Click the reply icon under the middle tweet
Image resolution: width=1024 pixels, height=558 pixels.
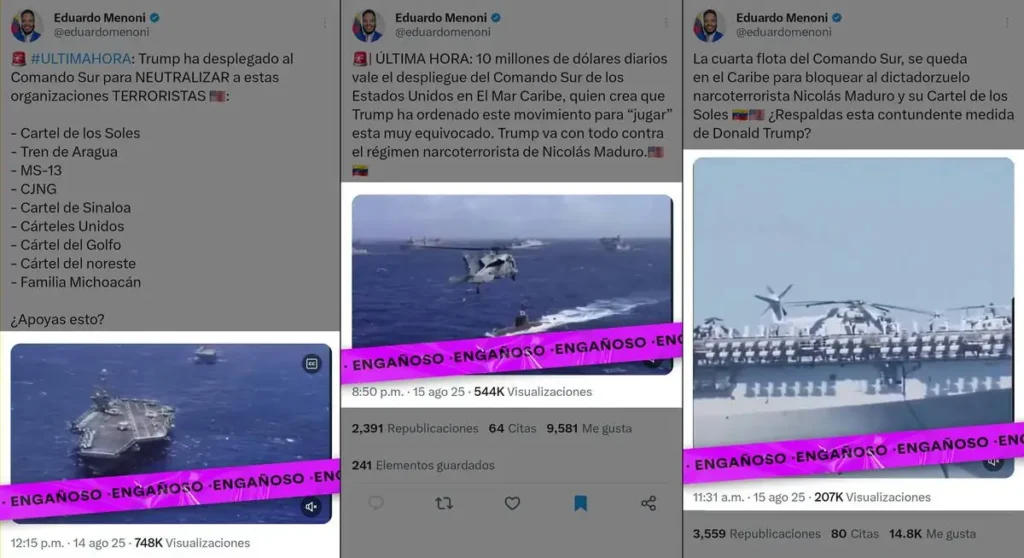point(376,502)
